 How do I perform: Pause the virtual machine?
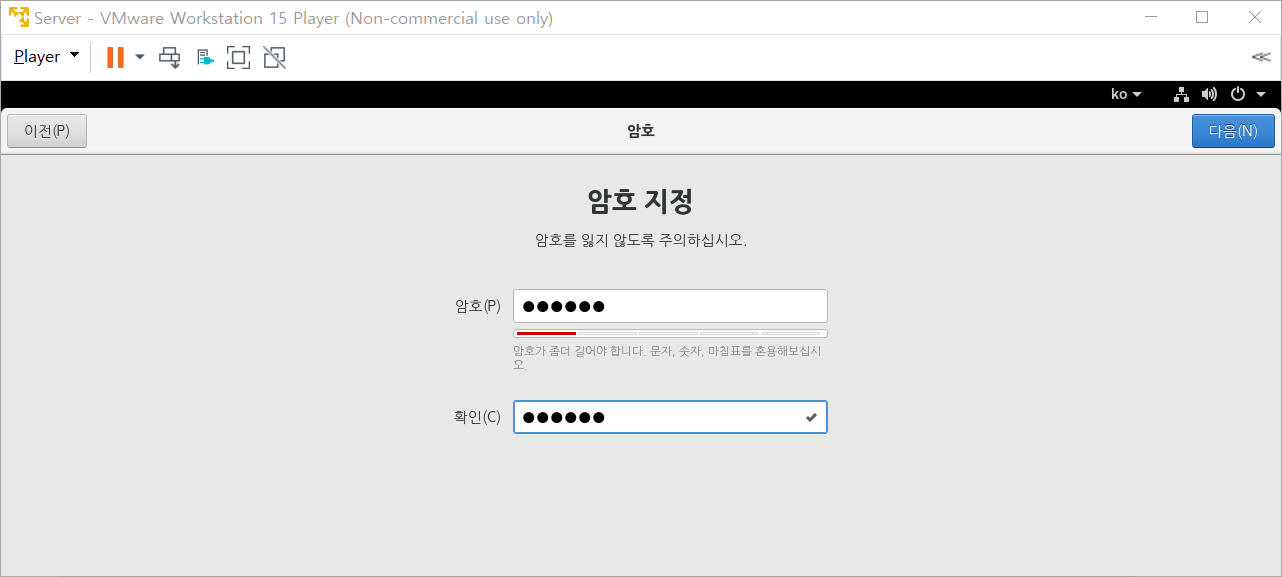(x=115, y=57)
